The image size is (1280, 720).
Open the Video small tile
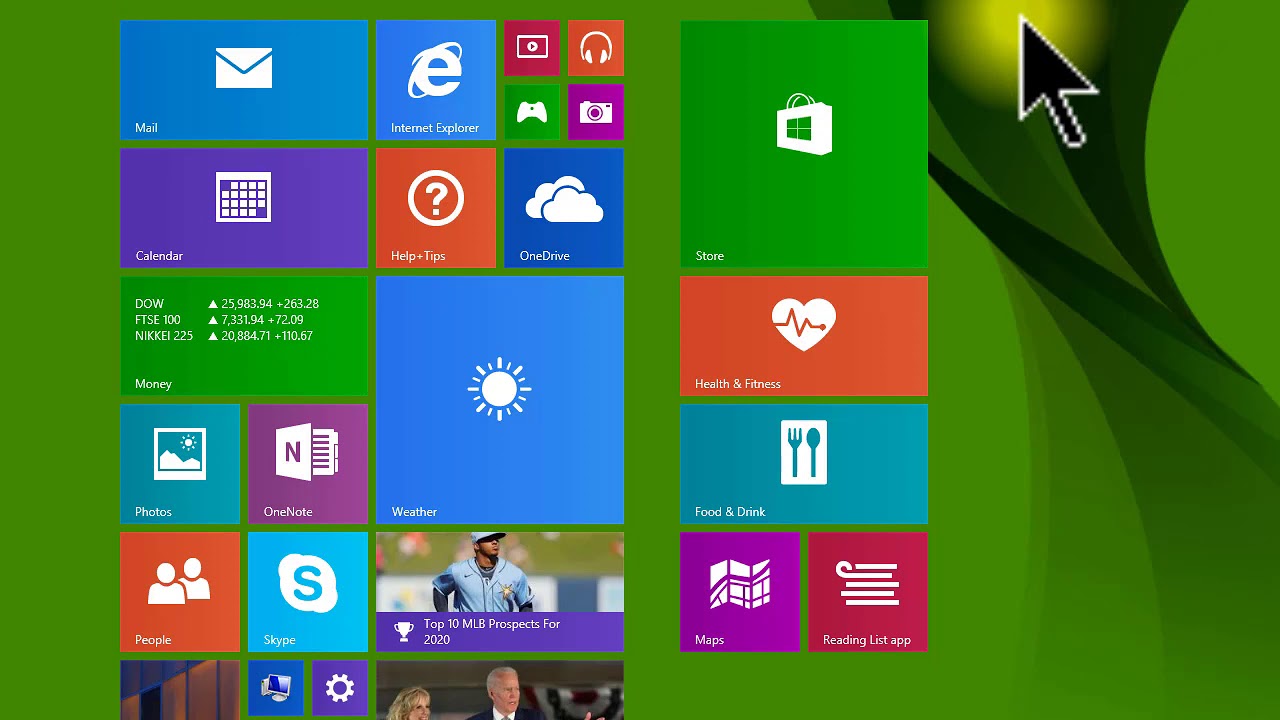pyautogui.click(x=532, y=48)
